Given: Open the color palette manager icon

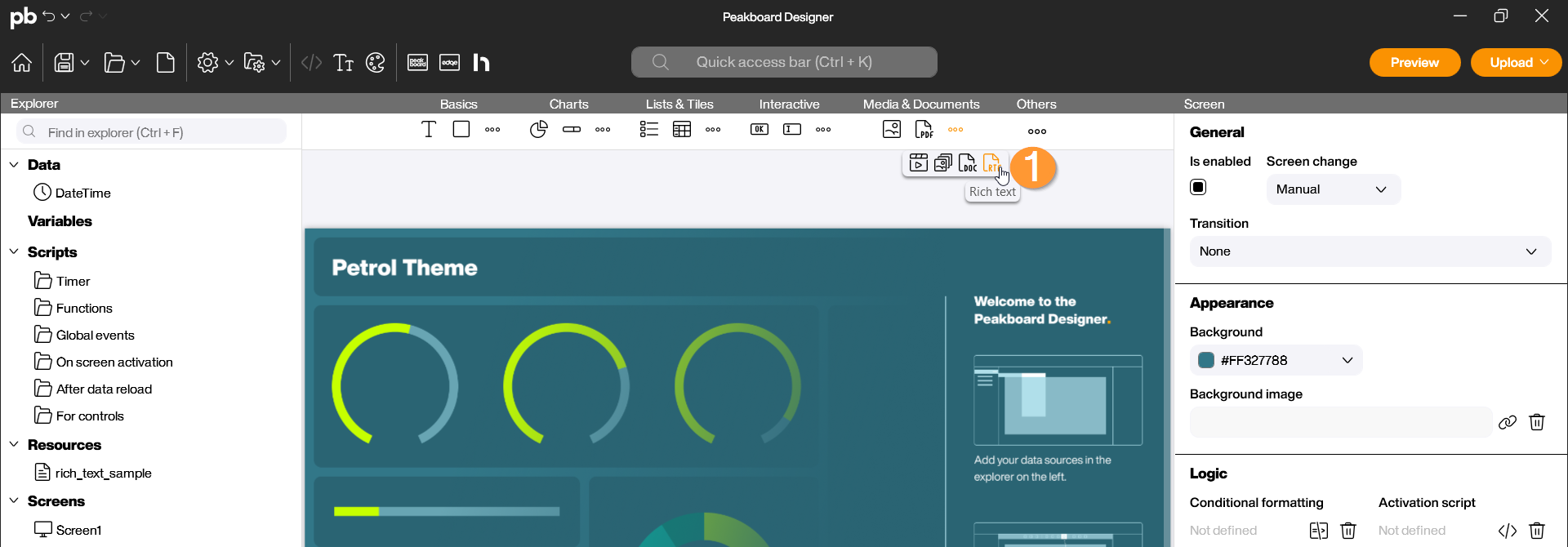Looking at the screenshot, I should (376, 63).
